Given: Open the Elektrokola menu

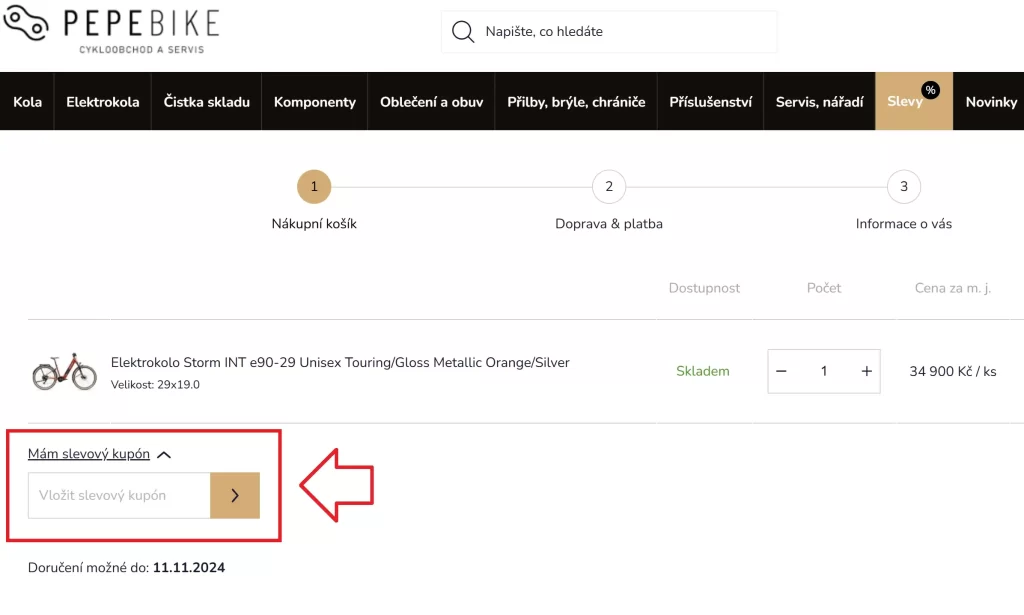Looking at the screenshot, I should (x=103, y=102).
